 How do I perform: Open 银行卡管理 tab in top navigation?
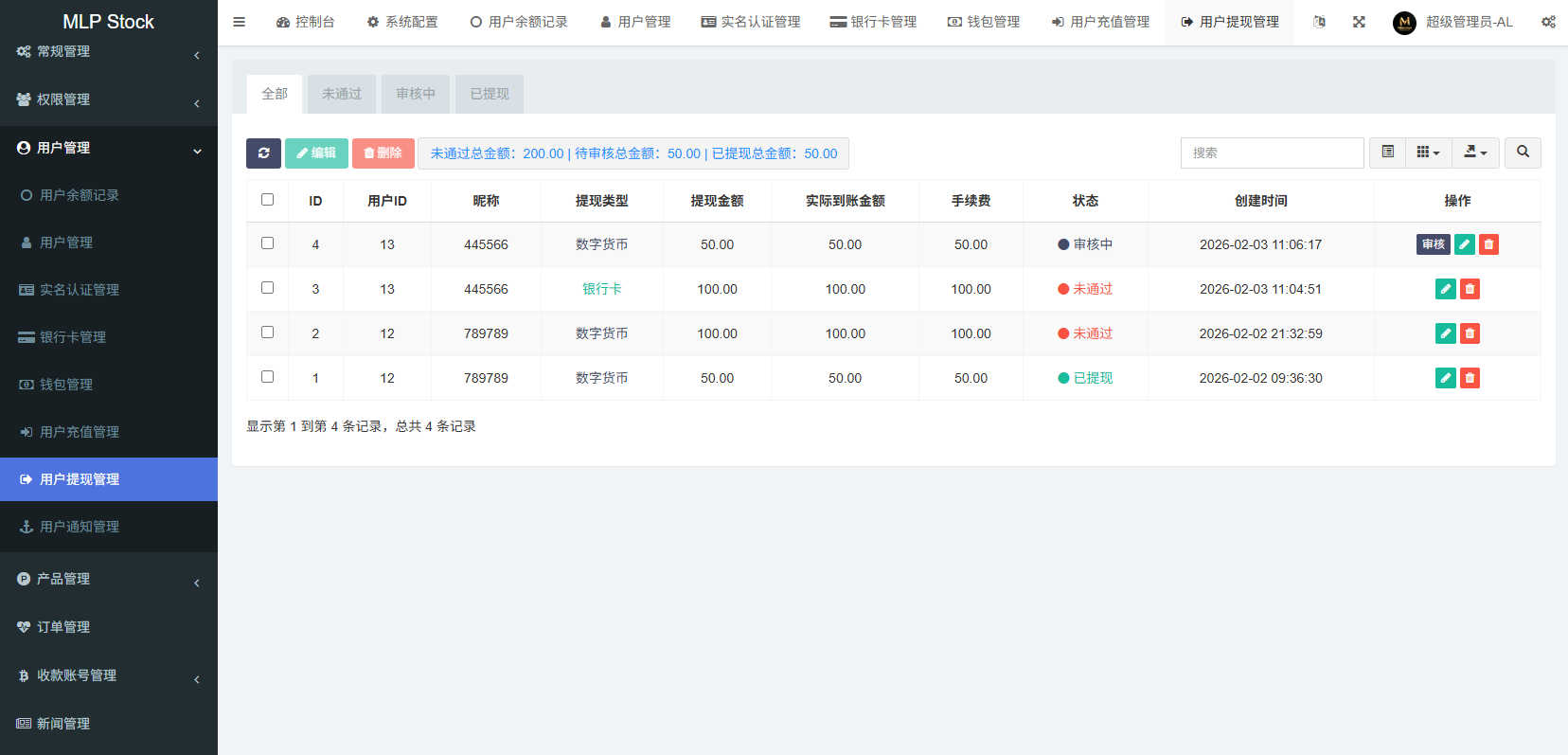point(873,22)
